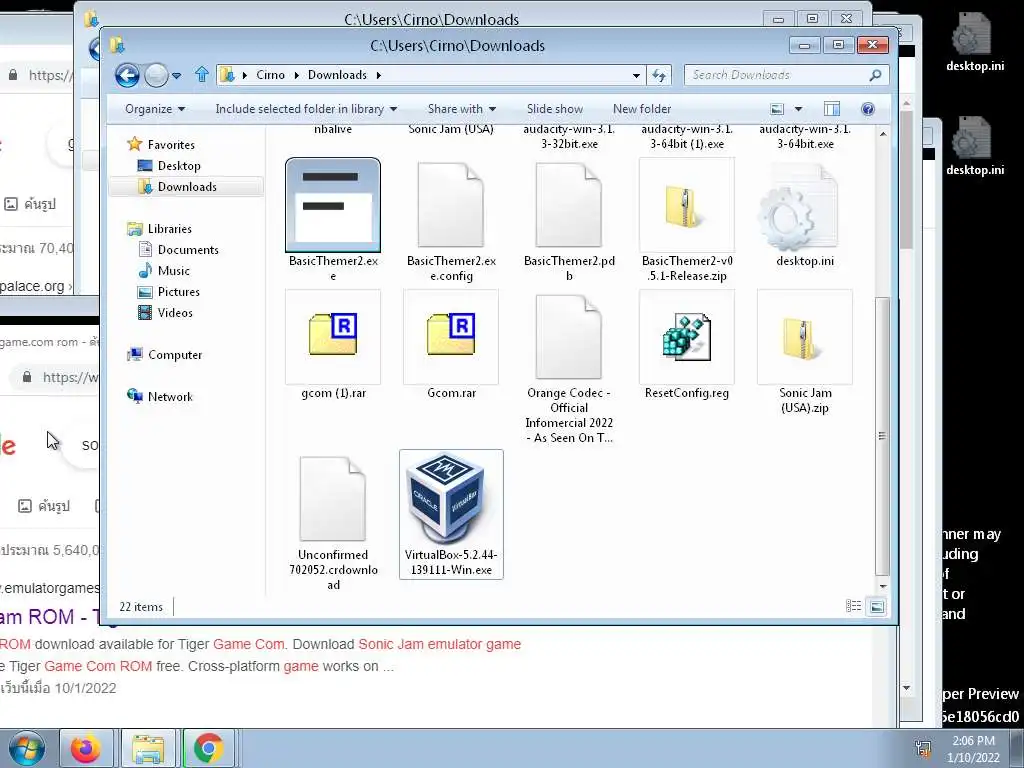Screen dimensions: 1024x768
Task: Click the audacity-win-3.1.3-32bit.exe label
Action: (x=569, y=136)
